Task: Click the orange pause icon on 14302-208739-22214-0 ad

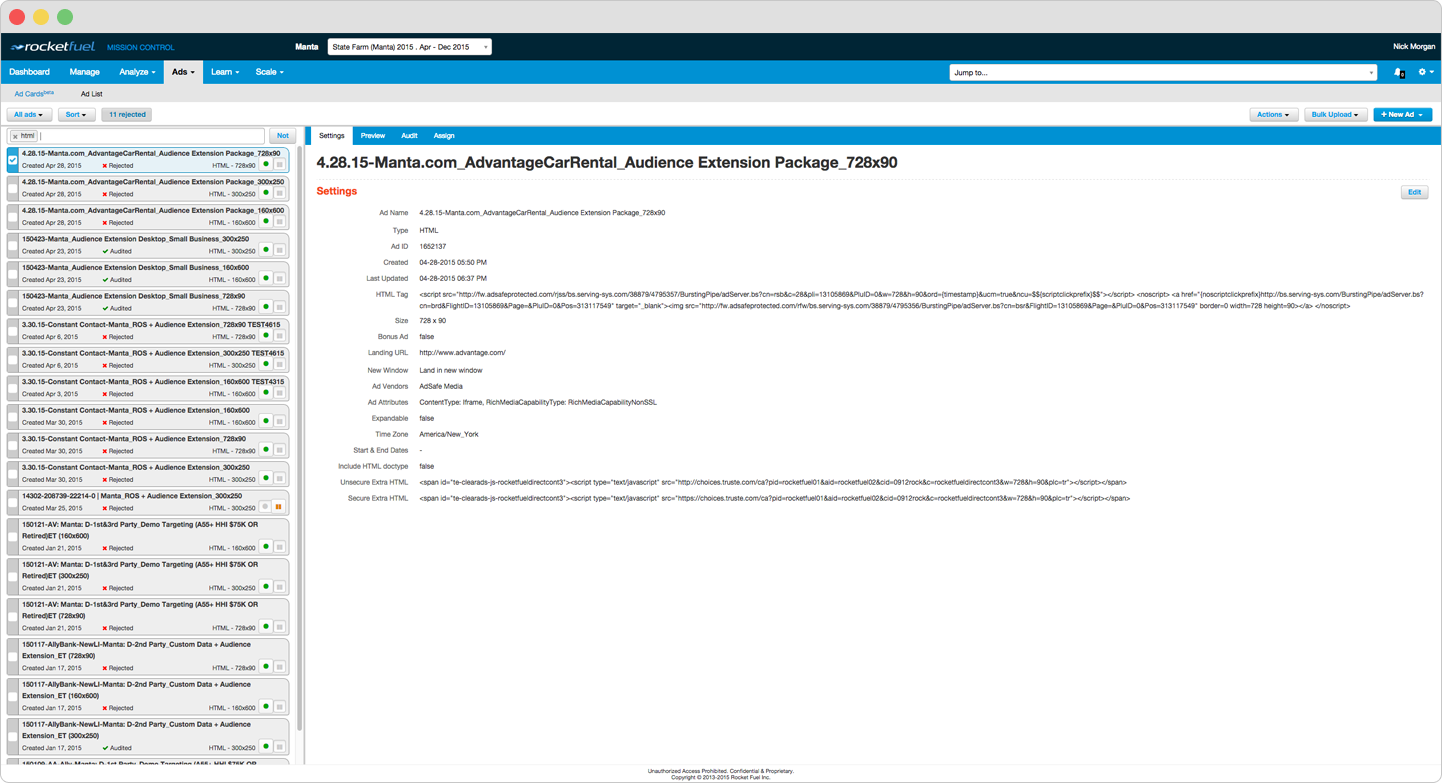Action: point(279,507)
